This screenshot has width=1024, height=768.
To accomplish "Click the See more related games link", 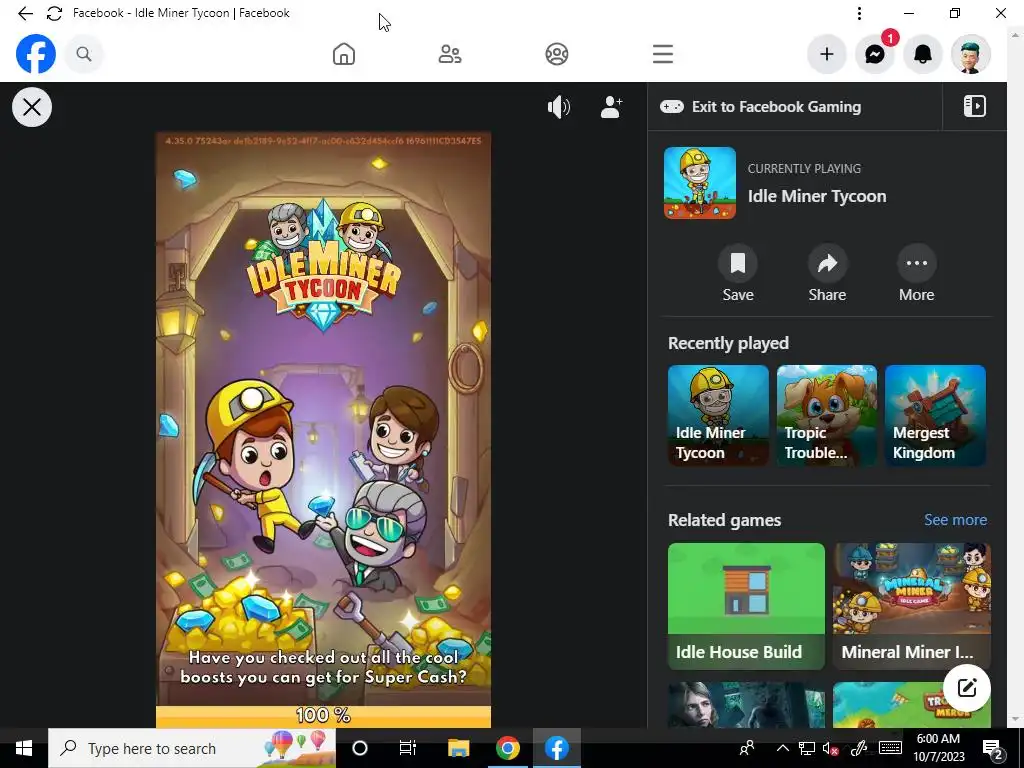I will (955, 520).
